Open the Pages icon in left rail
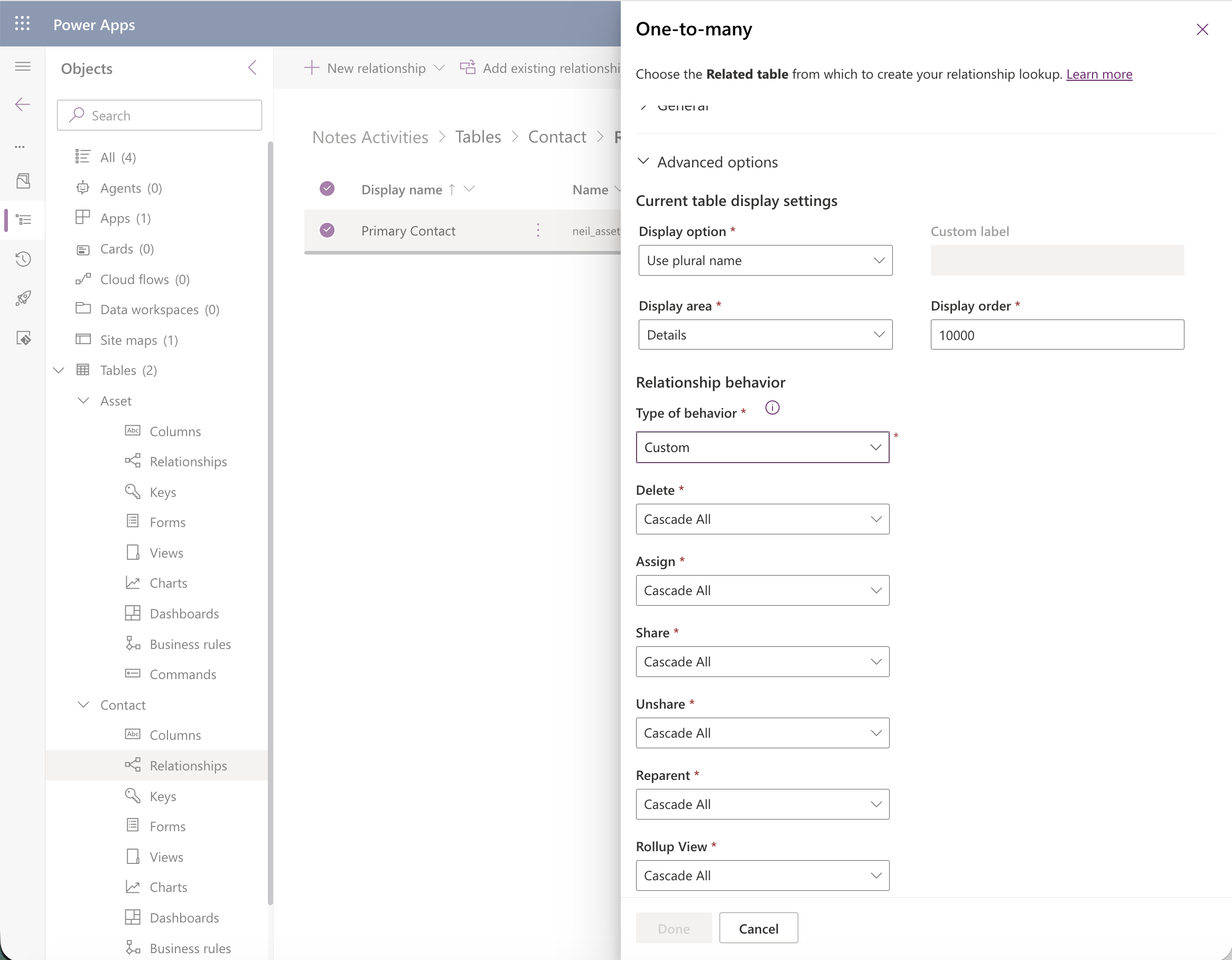The image size is (1232, 960). coord(23,181)
